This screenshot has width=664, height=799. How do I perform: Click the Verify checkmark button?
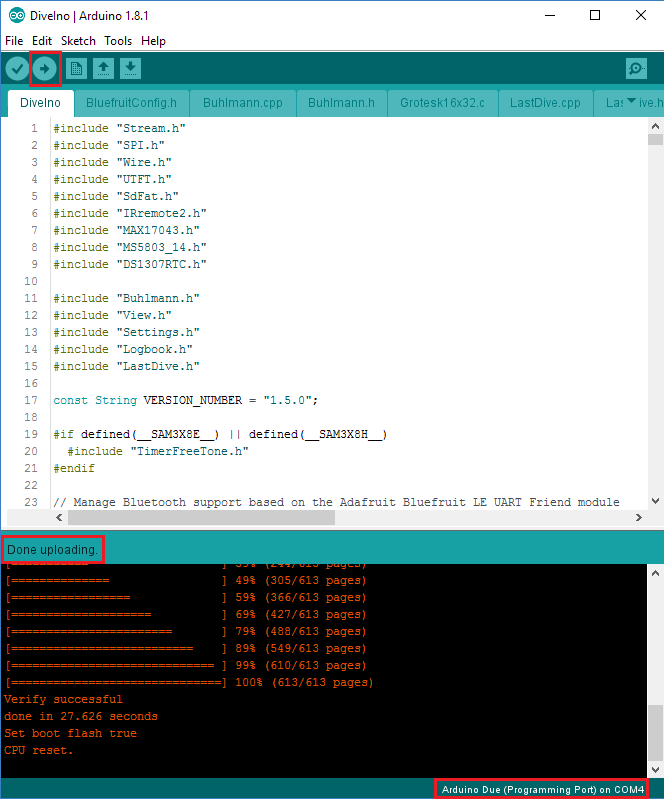click(17, 68)
